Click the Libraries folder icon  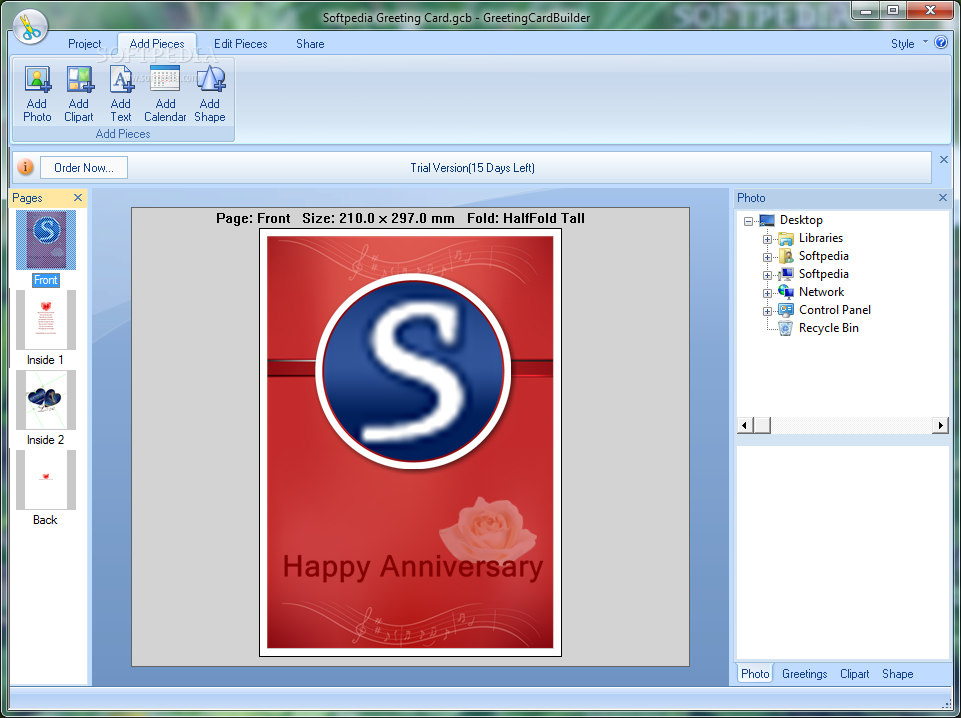[x=786, y=238]
